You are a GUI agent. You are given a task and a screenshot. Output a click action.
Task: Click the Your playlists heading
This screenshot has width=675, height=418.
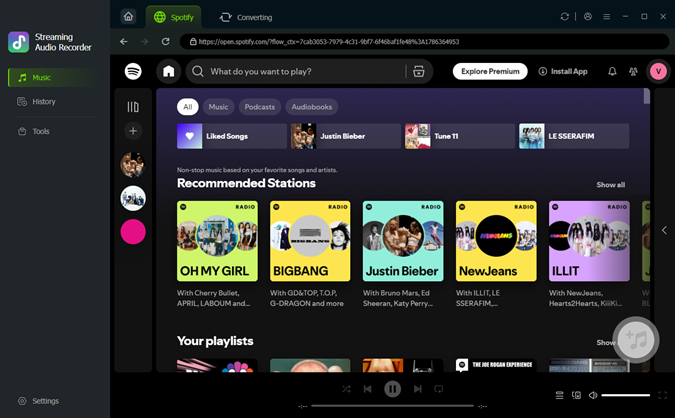(215, 341)
